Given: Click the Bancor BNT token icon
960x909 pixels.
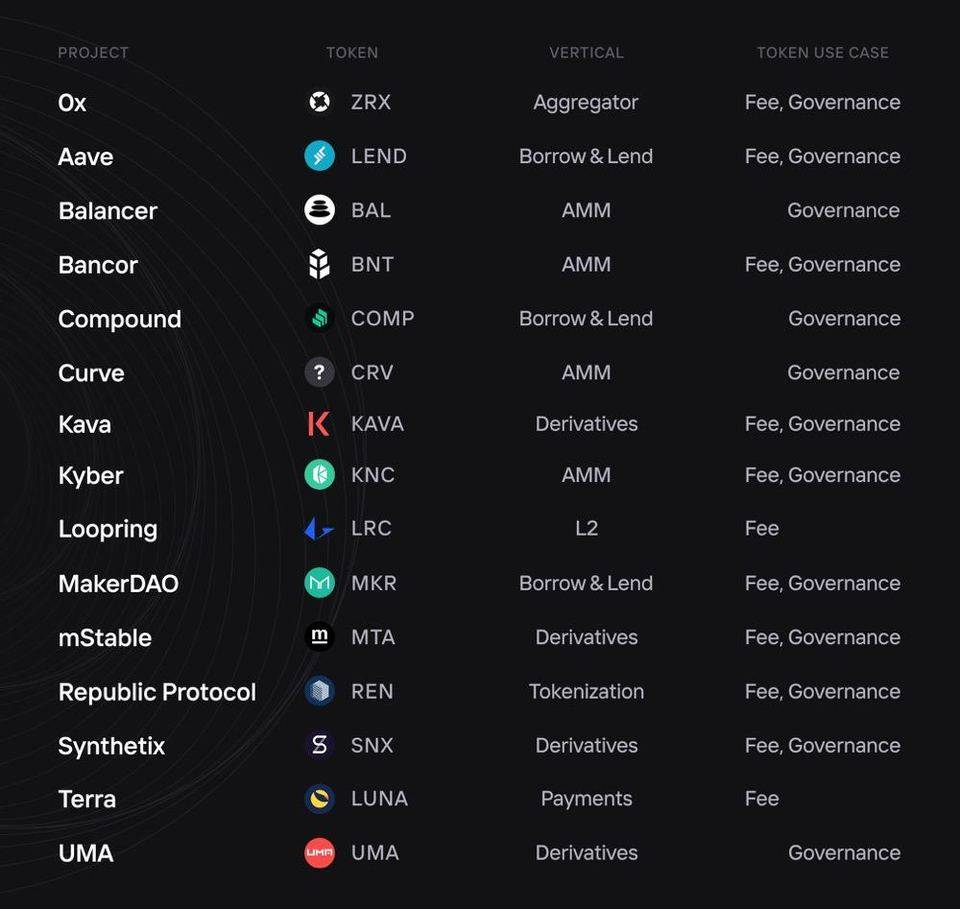Looking at the screenshot, I should point(319,264).
